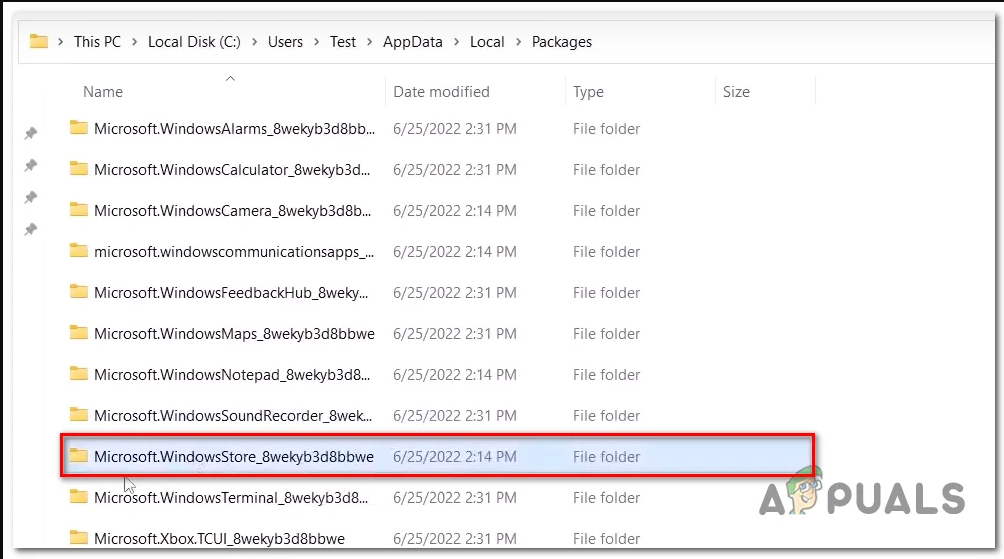The height and width of the screenshot is (559, 1004).
Task: Expand chevron between This PC and Local Disk
Action: coord(134,42)
